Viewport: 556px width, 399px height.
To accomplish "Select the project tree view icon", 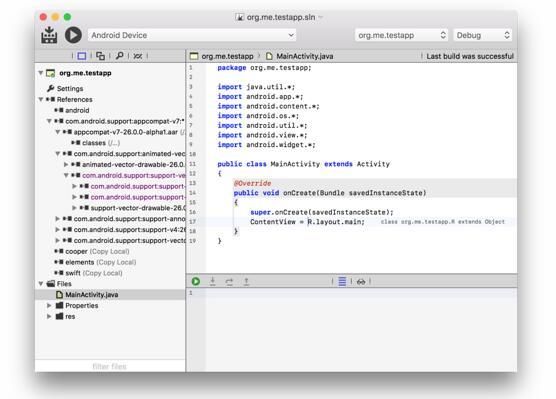I will coord(82,56).
